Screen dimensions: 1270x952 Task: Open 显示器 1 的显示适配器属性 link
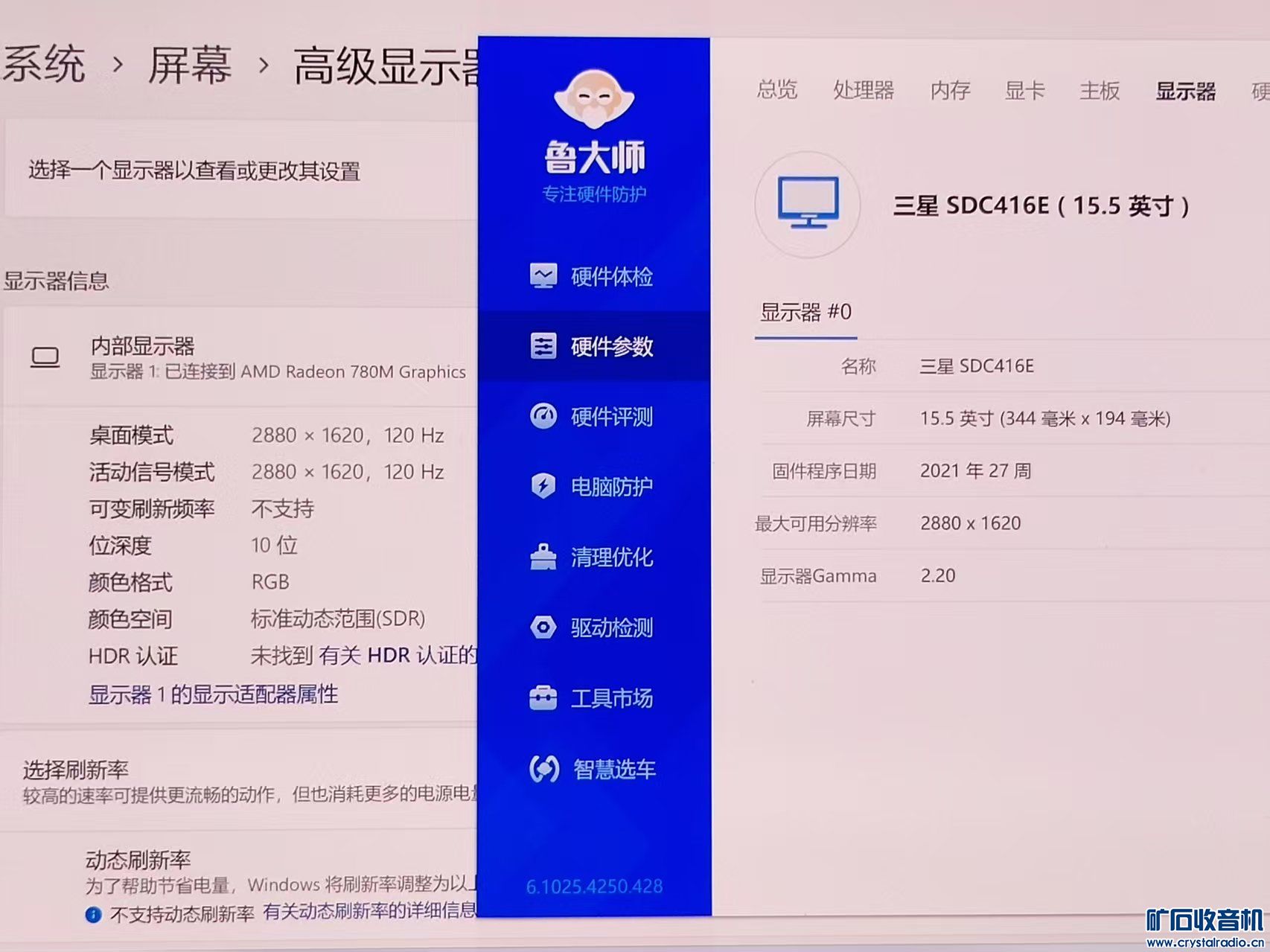pos(213,694)
